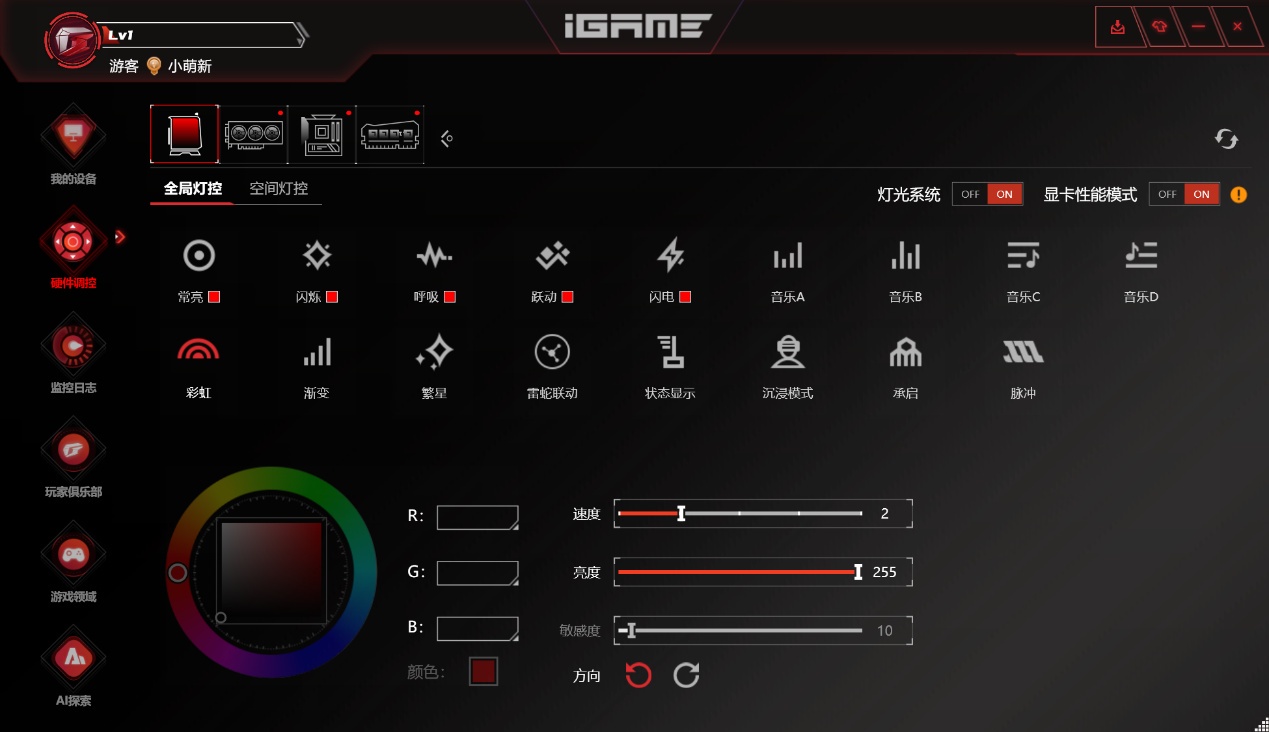Click the 亮度 brightness slider

click(x=740, y=572)
